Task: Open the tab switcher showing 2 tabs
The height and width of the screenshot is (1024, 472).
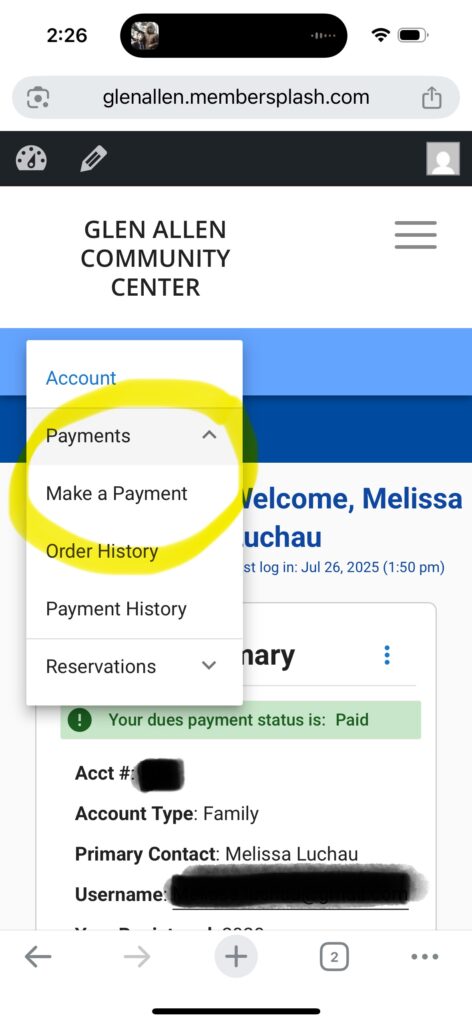Action: 334,957
